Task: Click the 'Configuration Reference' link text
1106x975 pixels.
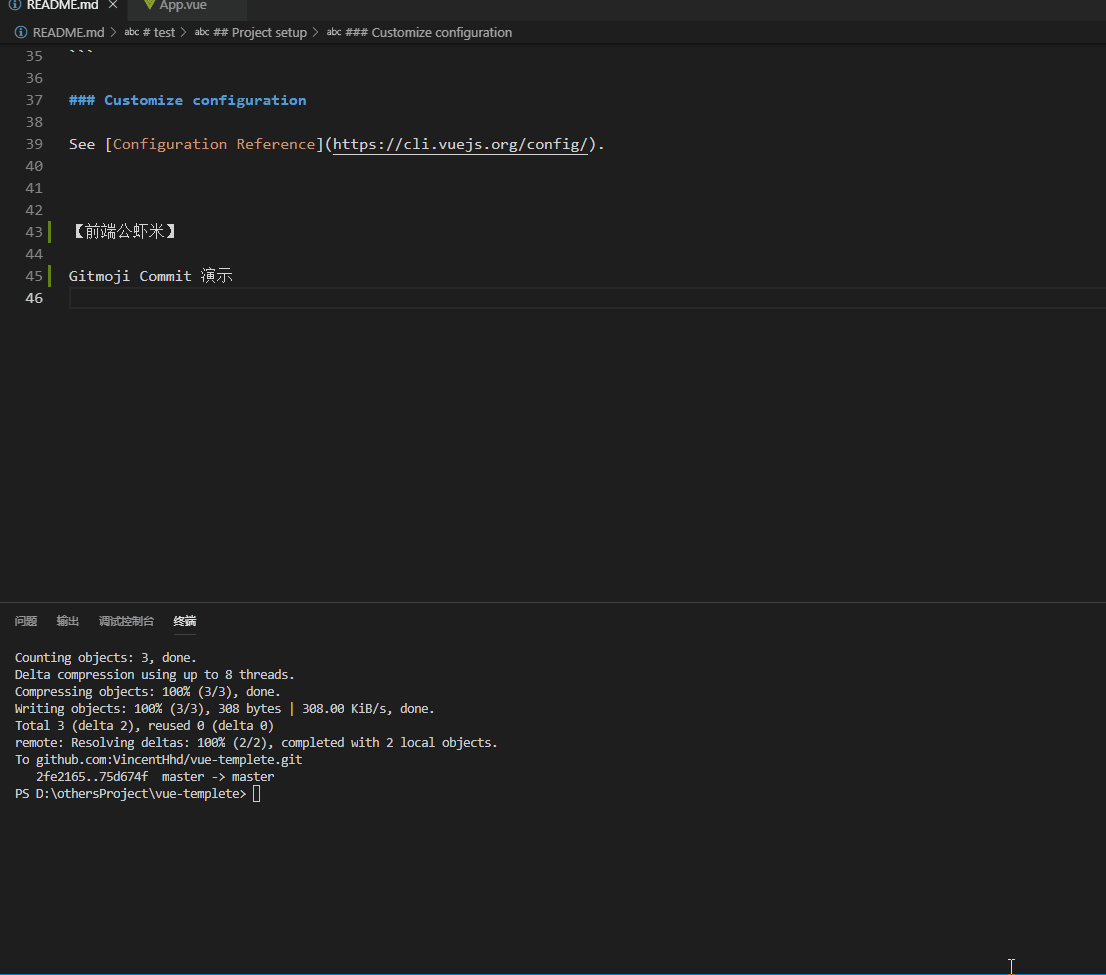Action: pyautogui.click(x=214, y=144)
